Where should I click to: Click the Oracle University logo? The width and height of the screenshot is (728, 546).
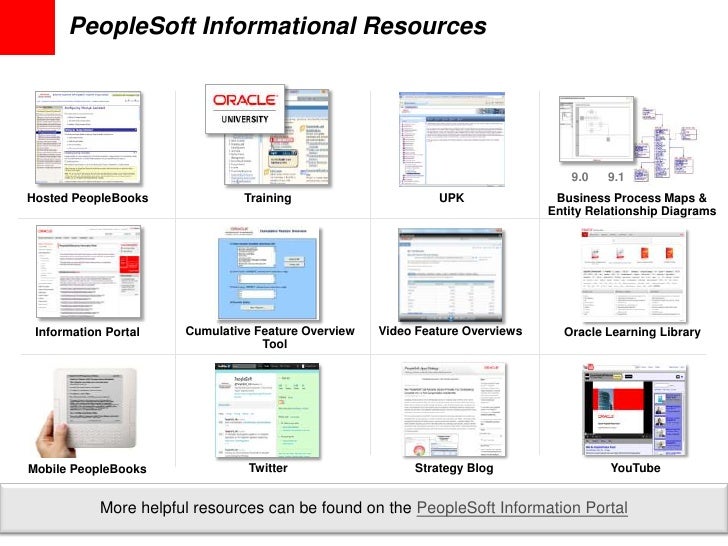(x=245, y=110)
